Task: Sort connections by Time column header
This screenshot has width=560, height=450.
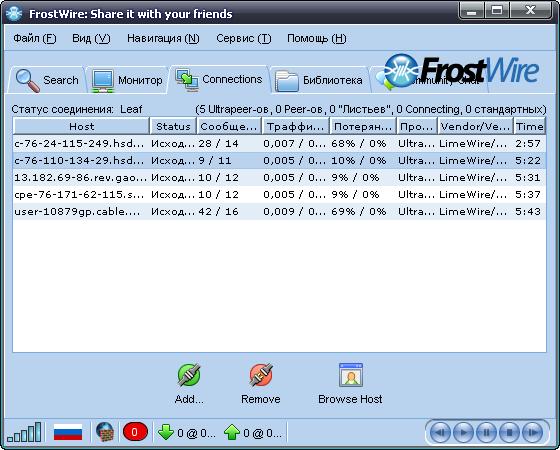Action: [530, 126]
